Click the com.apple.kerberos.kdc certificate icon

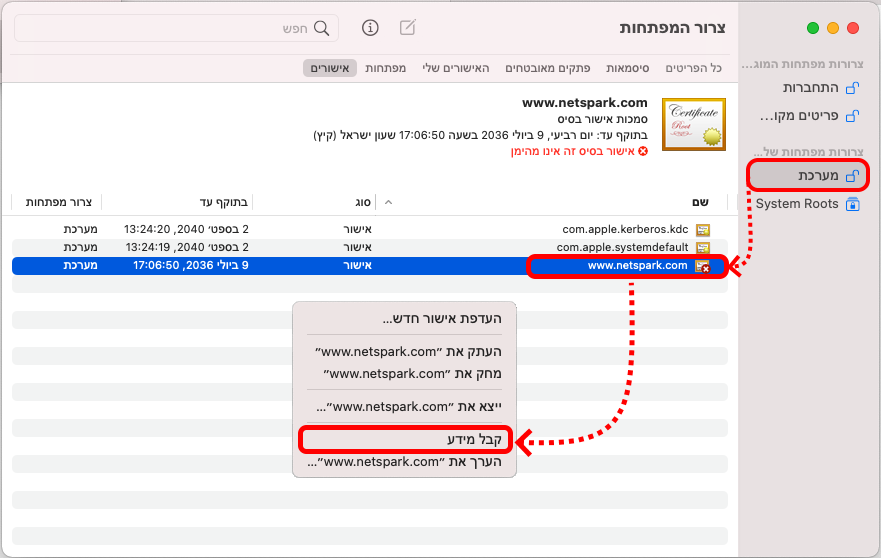pyautogui.click(x=702, y=229)
